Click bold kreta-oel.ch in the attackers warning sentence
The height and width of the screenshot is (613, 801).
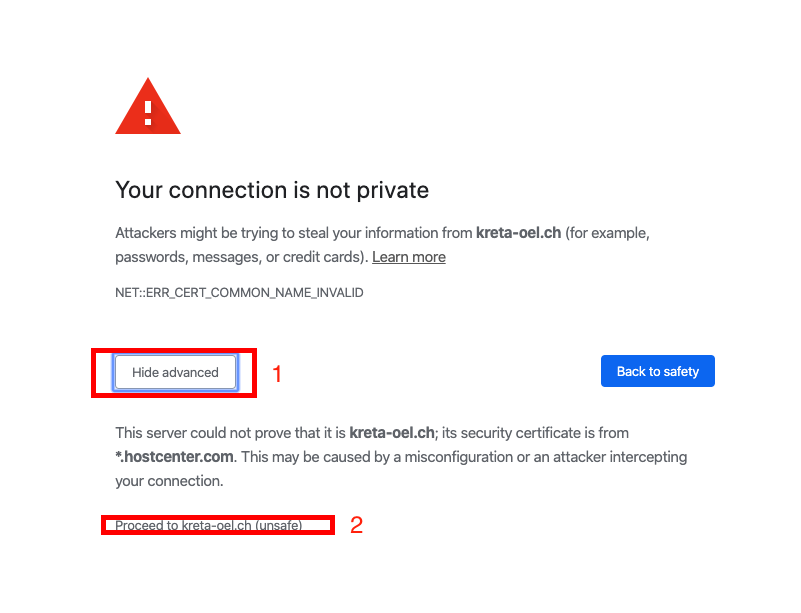pyautogui.click(x=519, y=233)
